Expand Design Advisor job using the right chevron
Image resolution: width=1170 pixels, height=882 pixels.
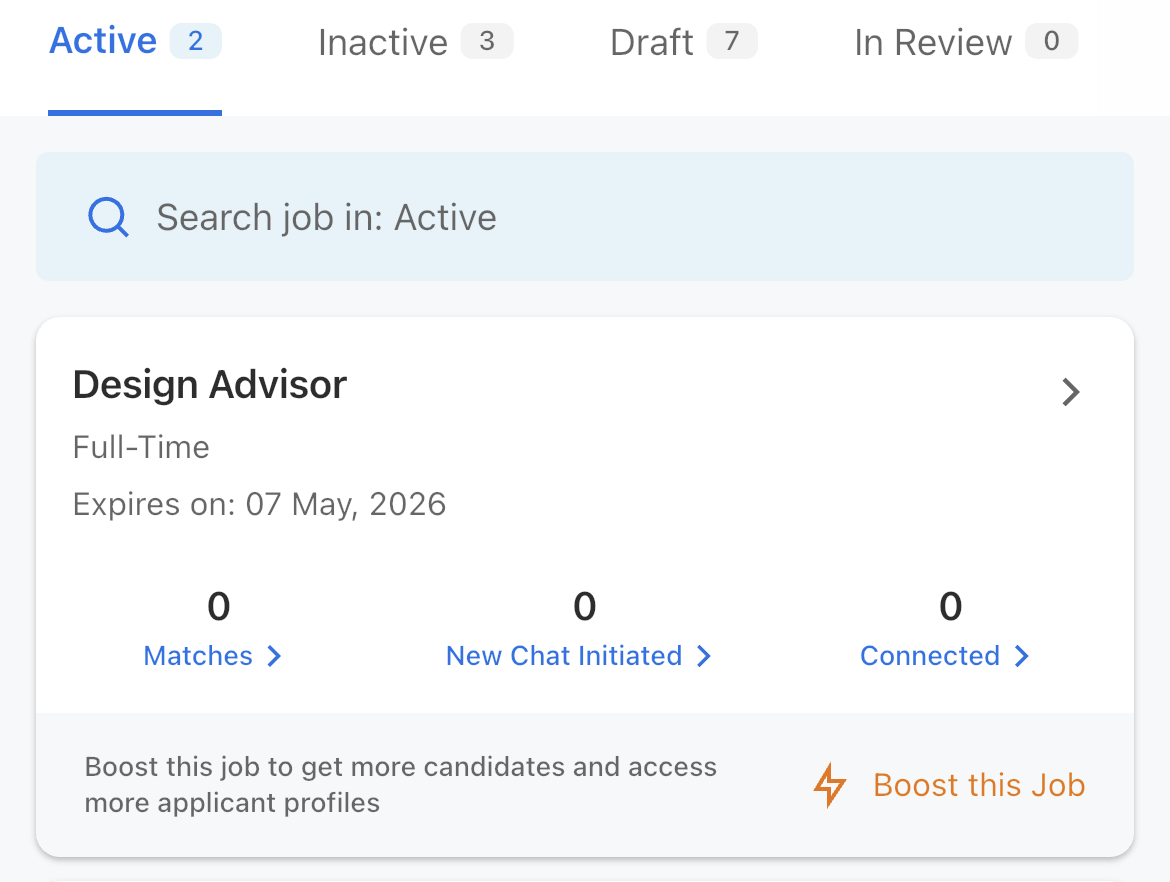click(1071, 392)
